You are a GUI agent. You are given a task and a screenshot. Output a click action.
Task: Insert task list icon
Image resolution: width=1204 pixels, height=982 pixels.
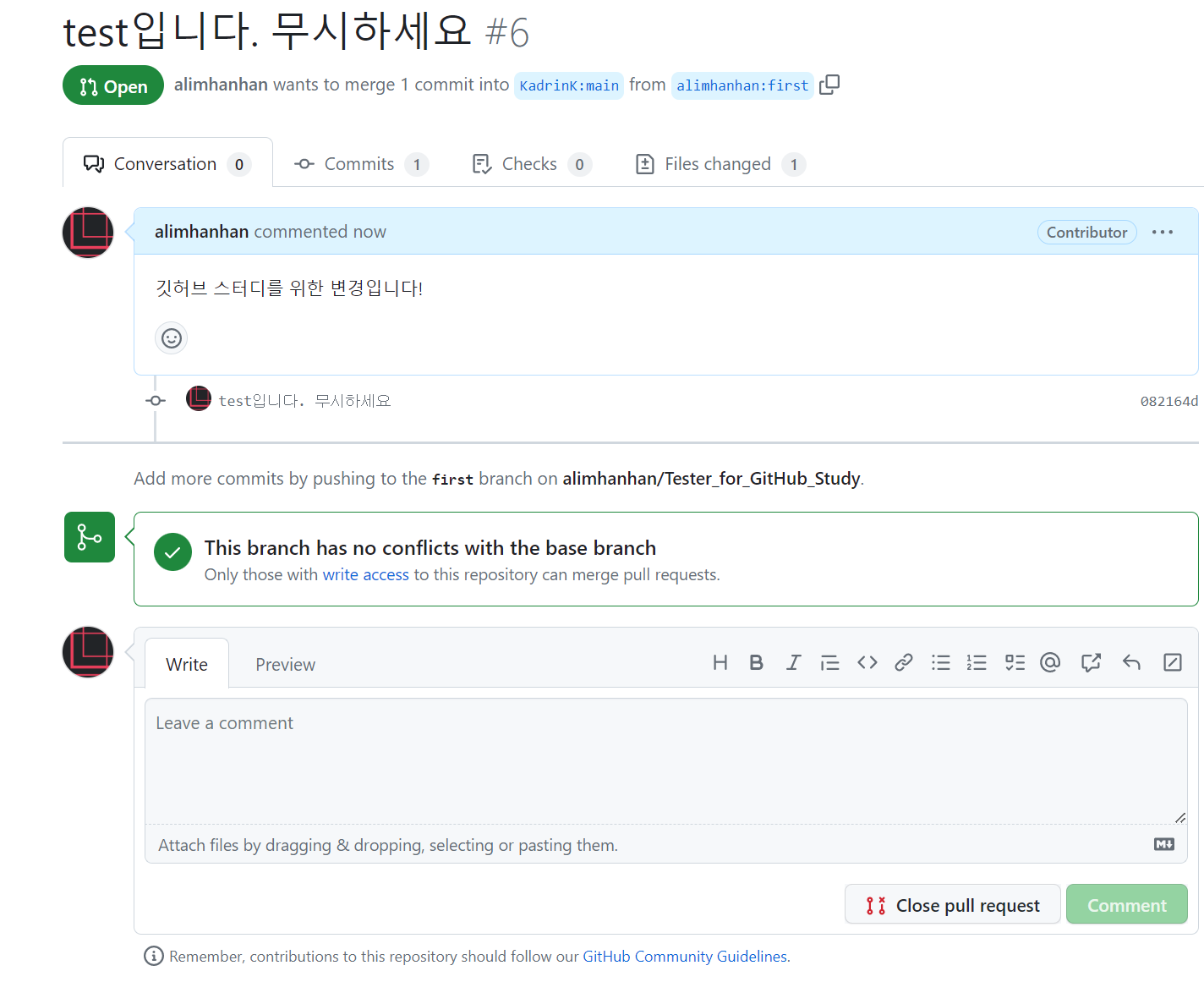(x=1015, y=662)
